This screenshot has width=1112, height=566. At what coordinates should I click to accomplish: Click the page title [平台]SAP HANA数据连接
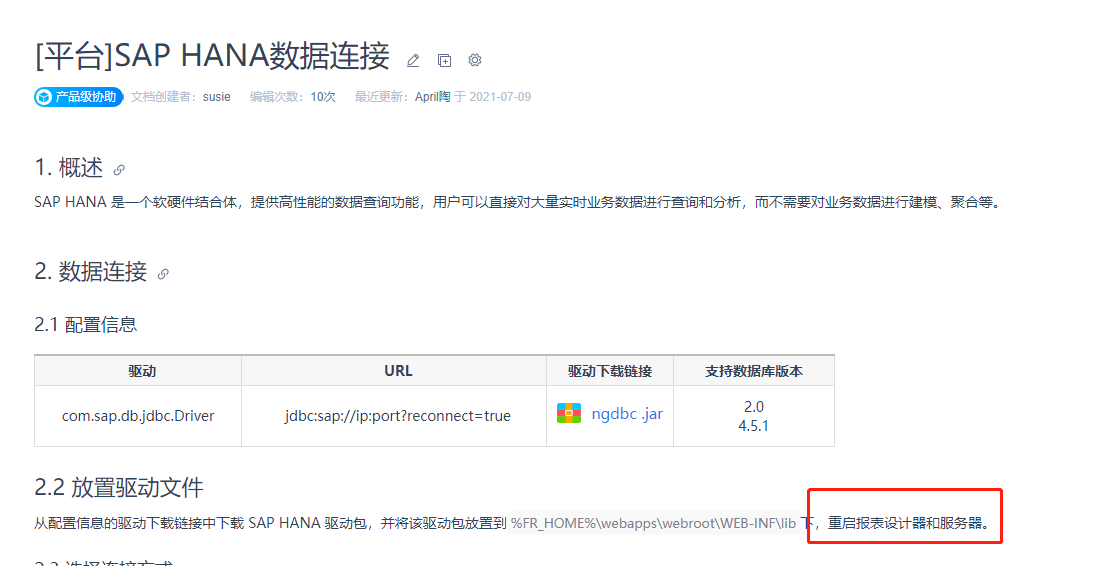(212, 55)
